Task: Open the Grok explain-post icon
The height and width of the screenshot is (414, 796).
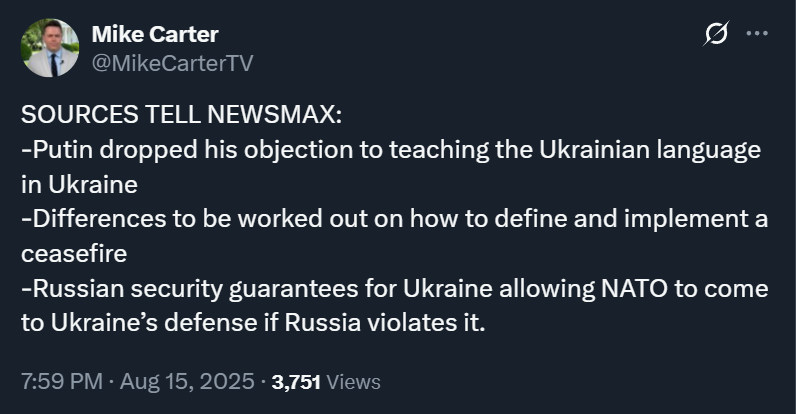Action: coord(716,33)
